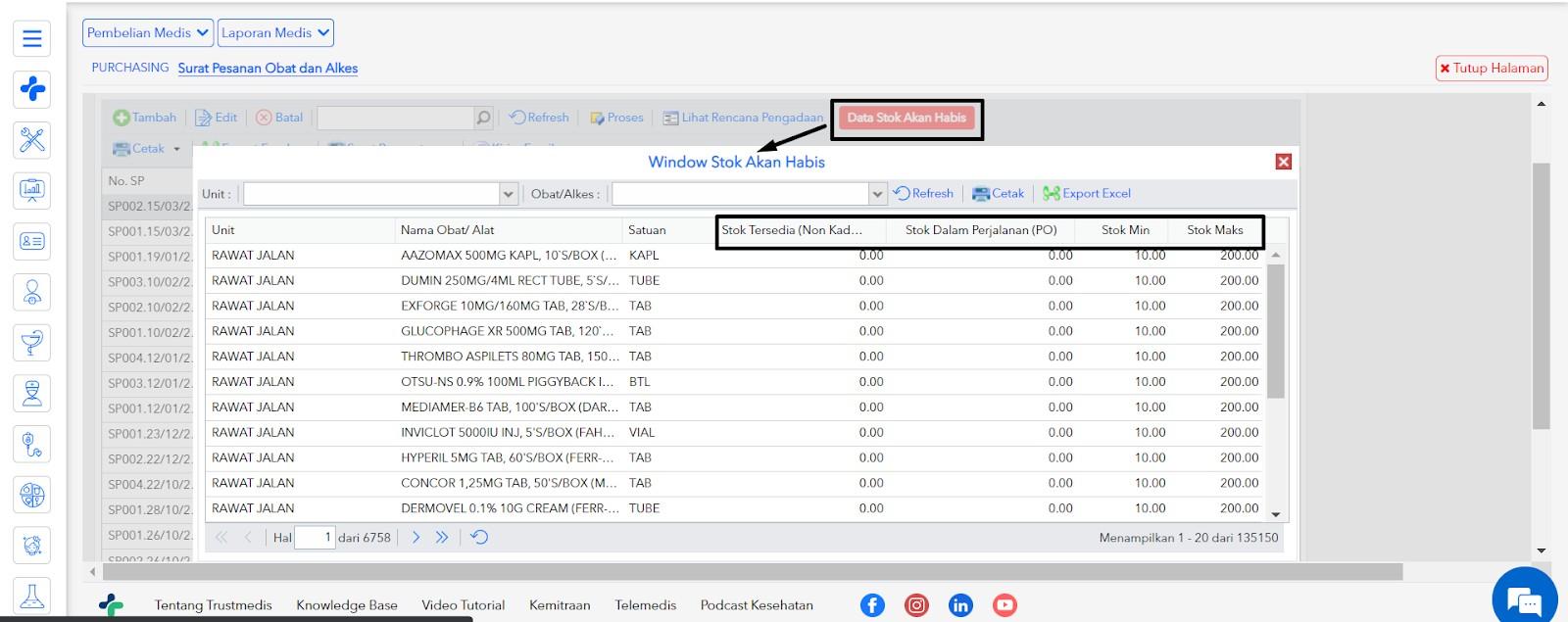Click Cetak in the stock window

998,194
